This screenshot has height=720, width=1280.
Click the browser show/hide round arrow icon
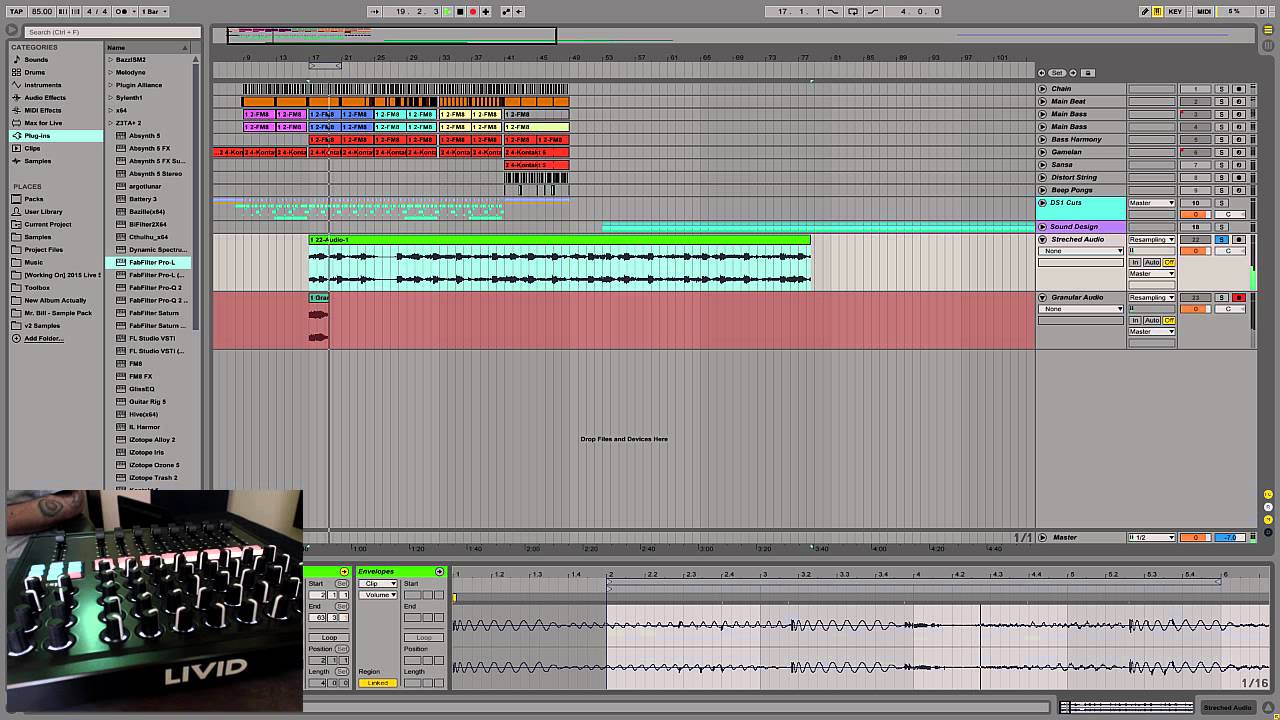pyautogui.click(x=13, y=31)
